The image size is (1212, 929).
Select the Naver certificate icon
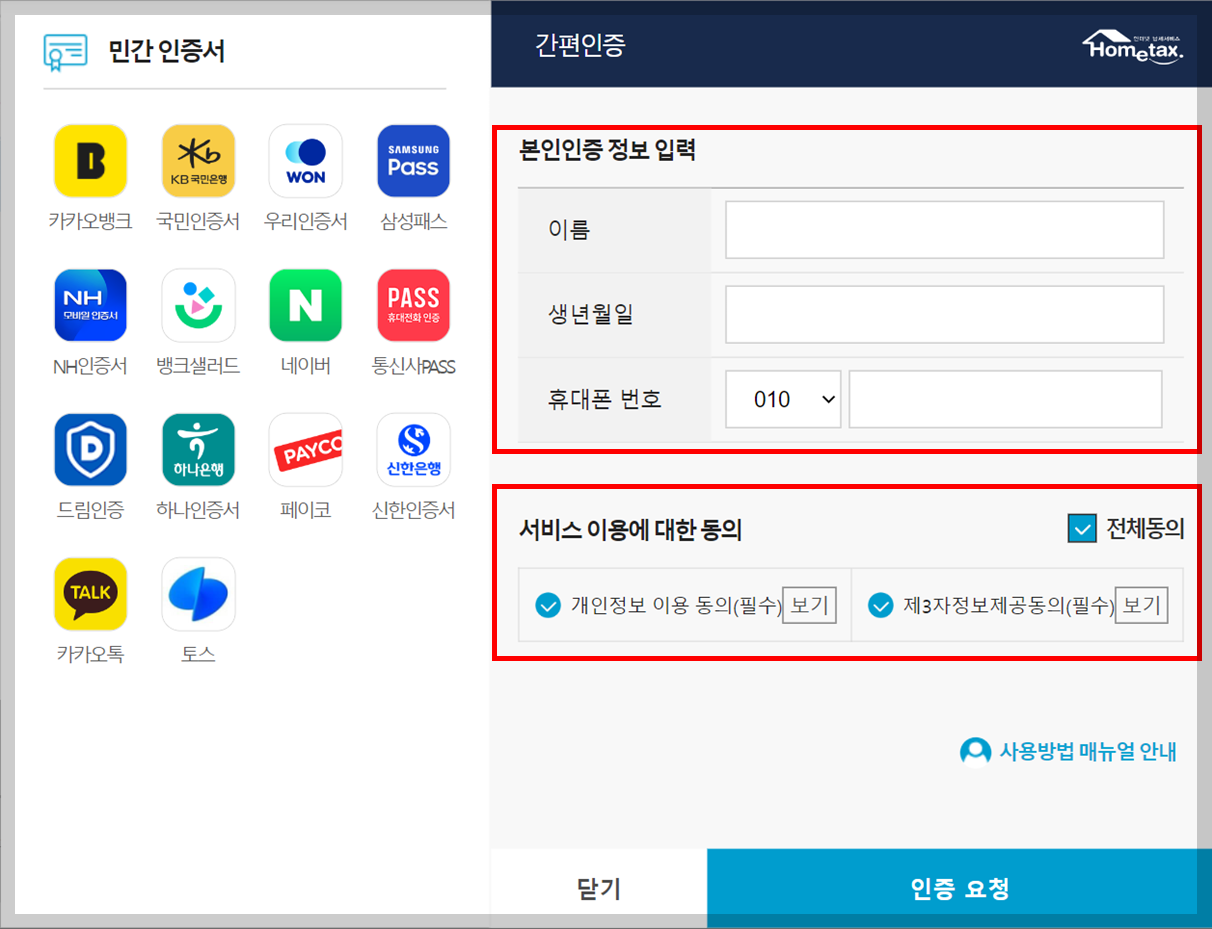click(306, 305)
